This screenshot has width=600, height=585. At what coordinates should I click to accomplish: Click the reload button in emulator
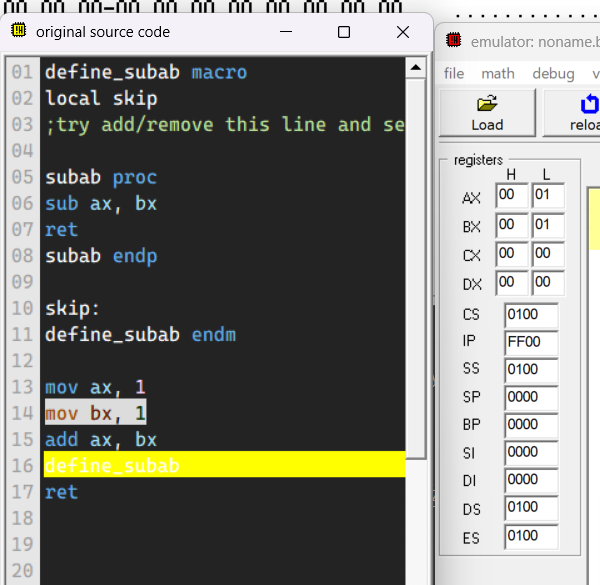(x=572, y=112)
